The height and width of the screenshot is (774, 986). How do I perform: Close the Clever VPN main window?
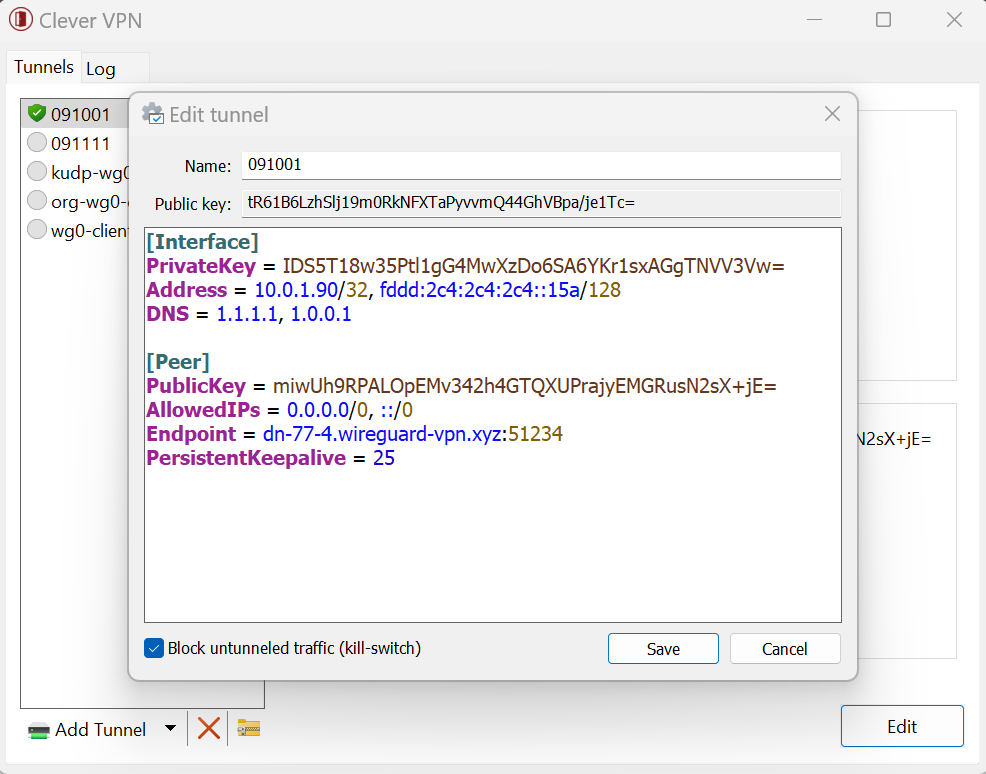(x=954, y=19)
